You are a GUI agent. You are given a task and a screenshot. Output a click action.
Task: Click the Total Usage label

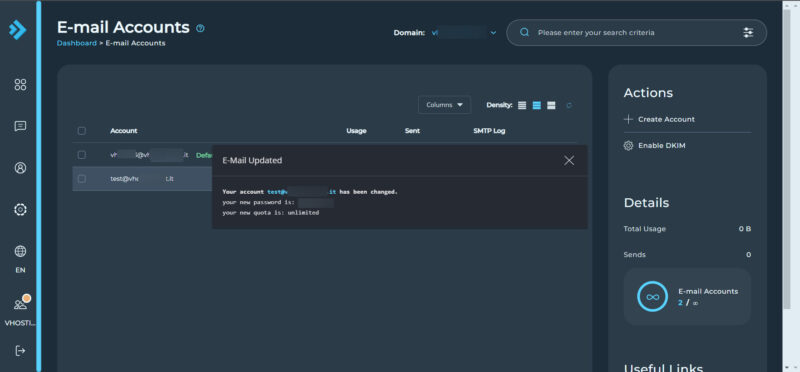coord(644,229)
